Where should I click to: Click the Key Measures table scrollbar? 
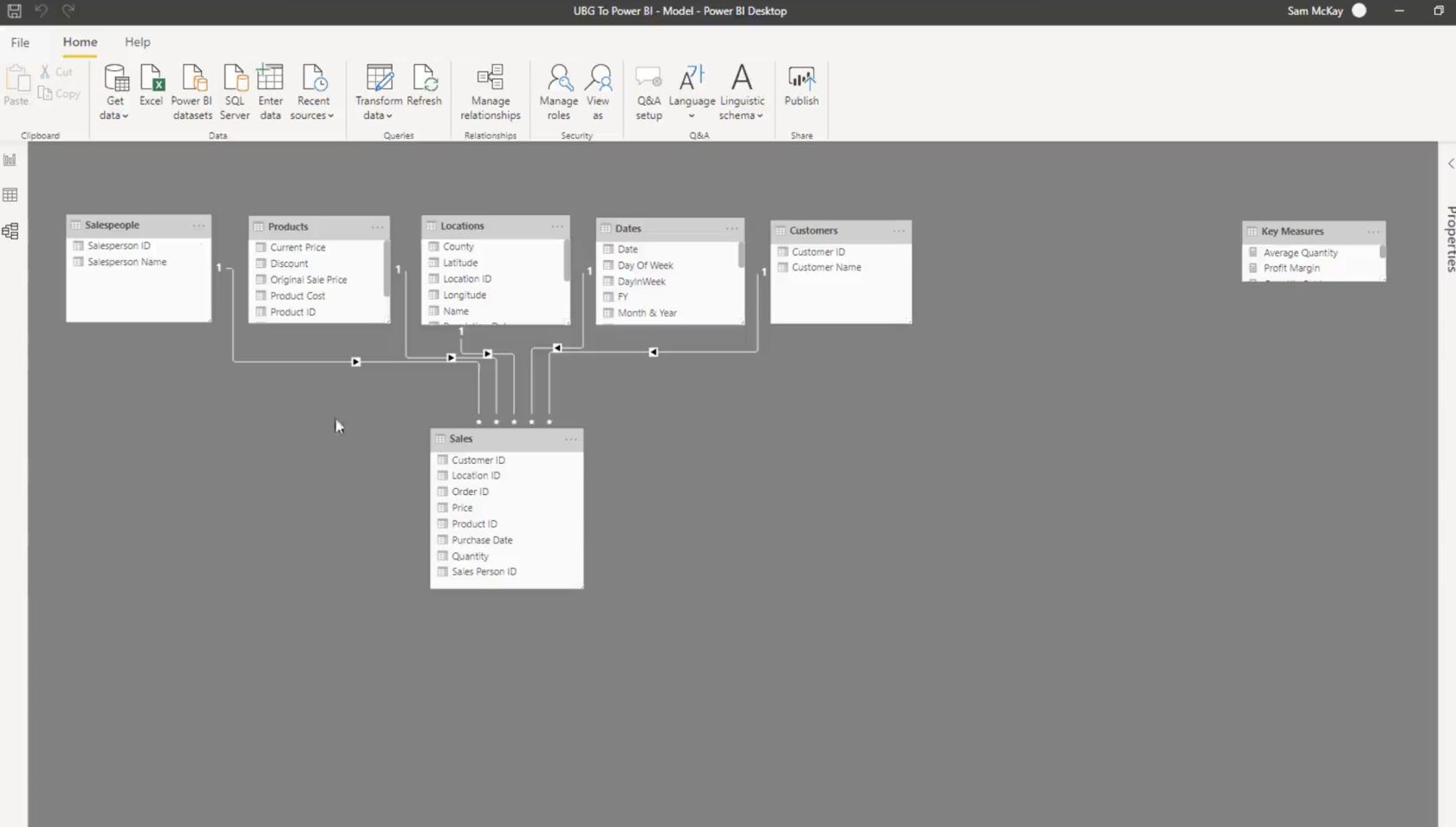[x=1381, y=251]
